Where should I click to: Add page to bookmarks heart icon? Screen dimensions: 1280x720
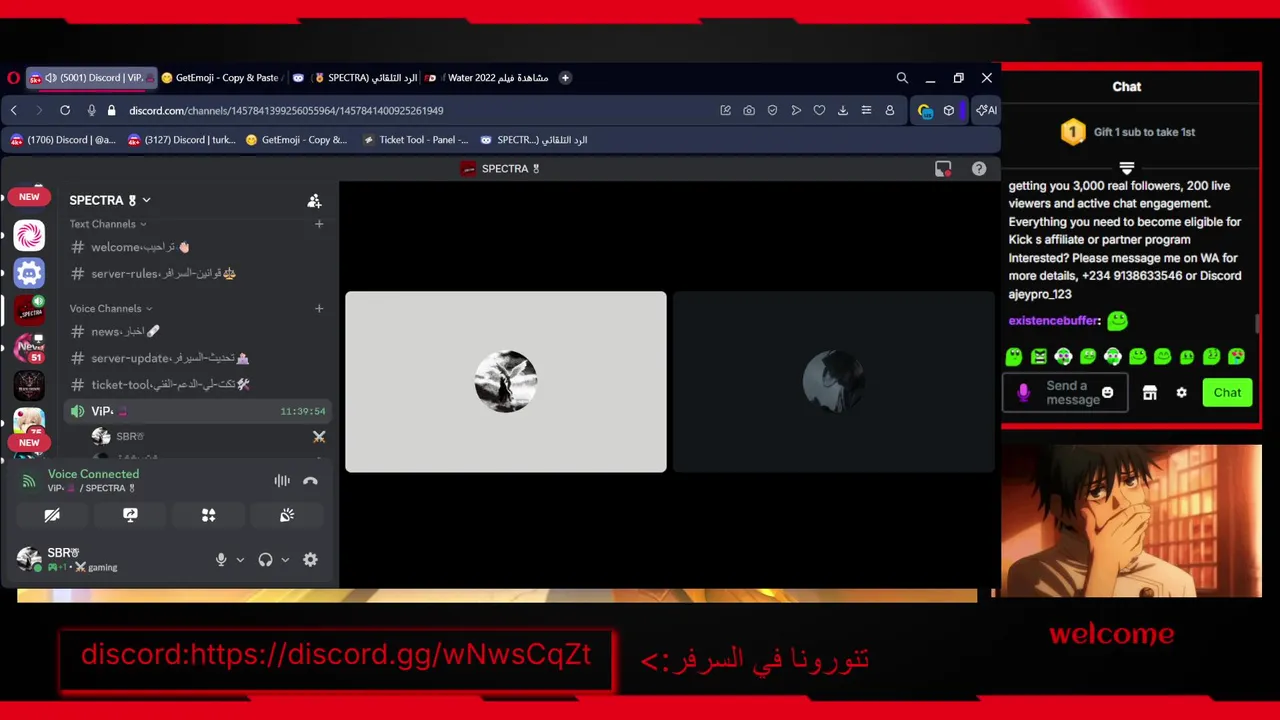click(819, 110)
